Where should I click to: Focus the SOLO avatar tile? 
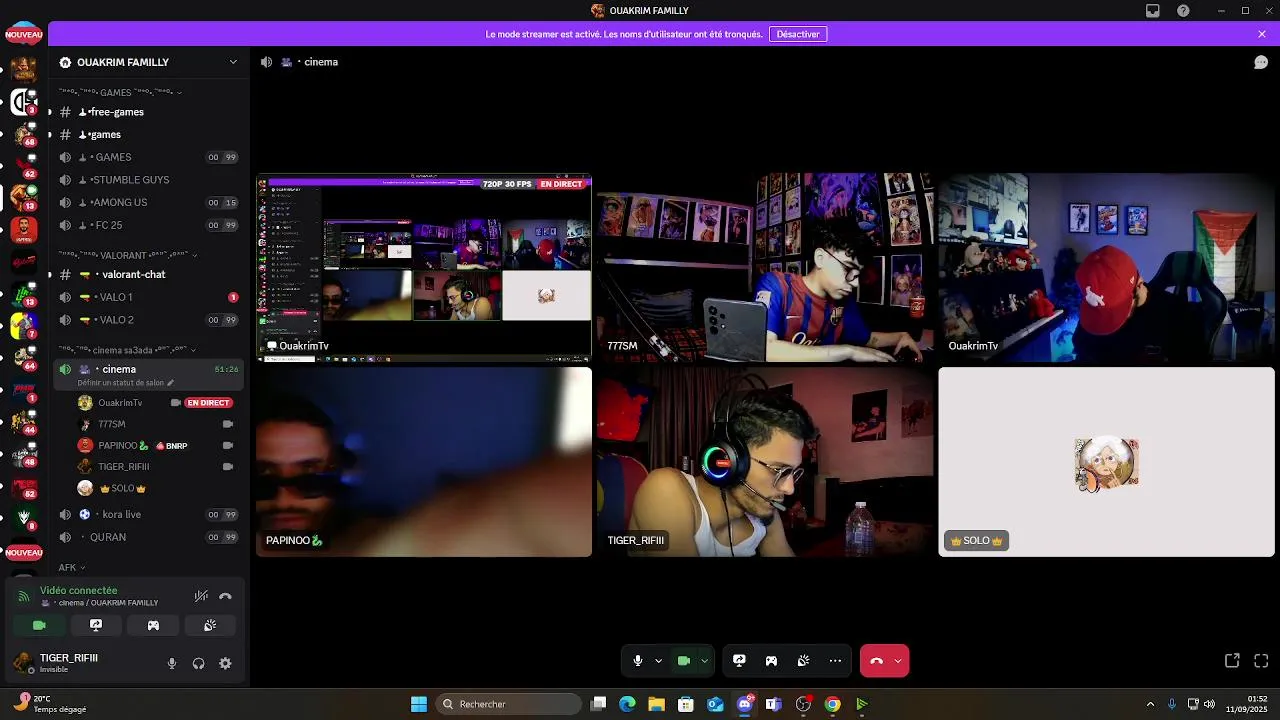1106,462
